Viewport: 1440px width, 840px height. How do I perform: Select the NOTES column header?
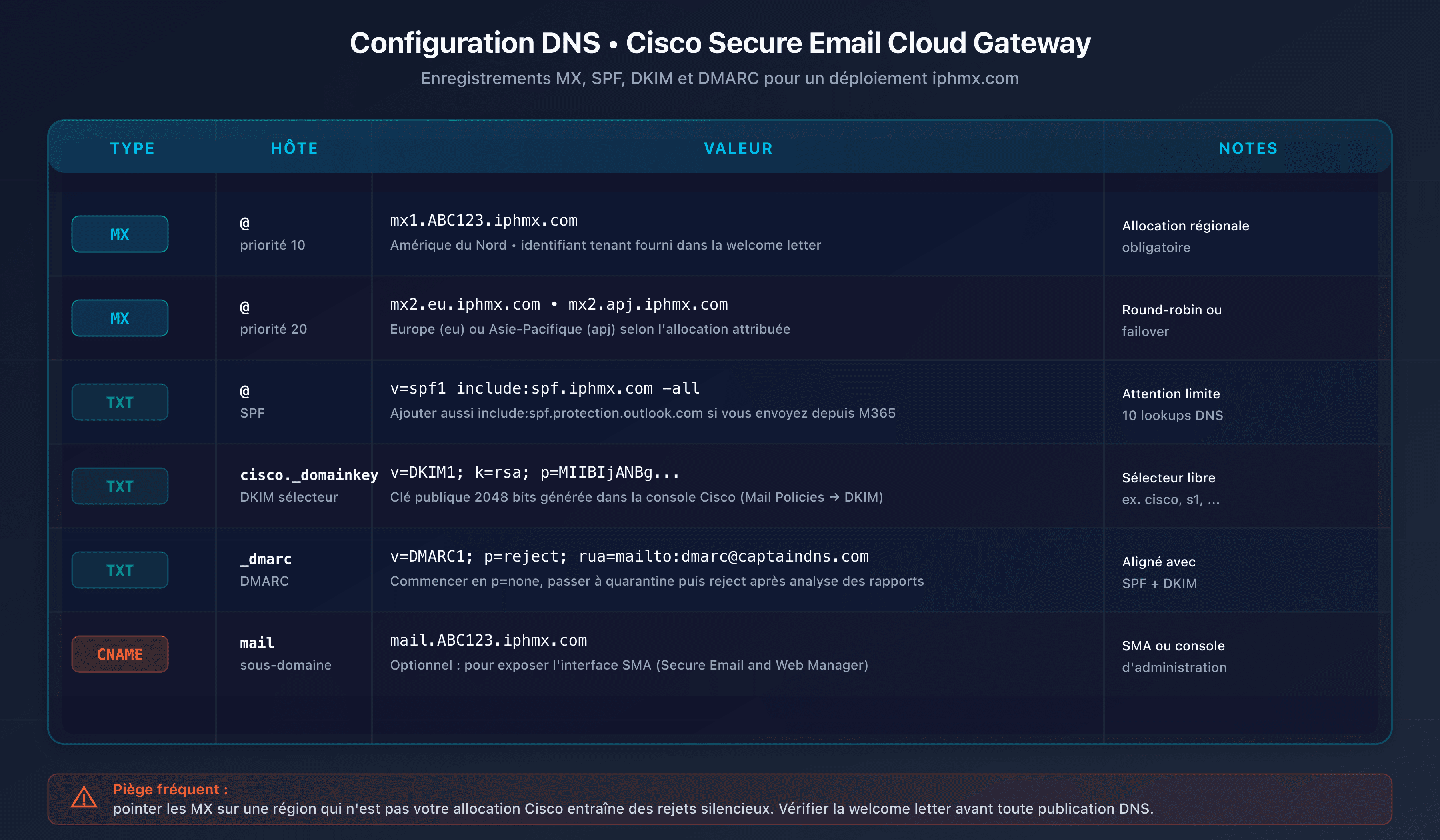1248,148
